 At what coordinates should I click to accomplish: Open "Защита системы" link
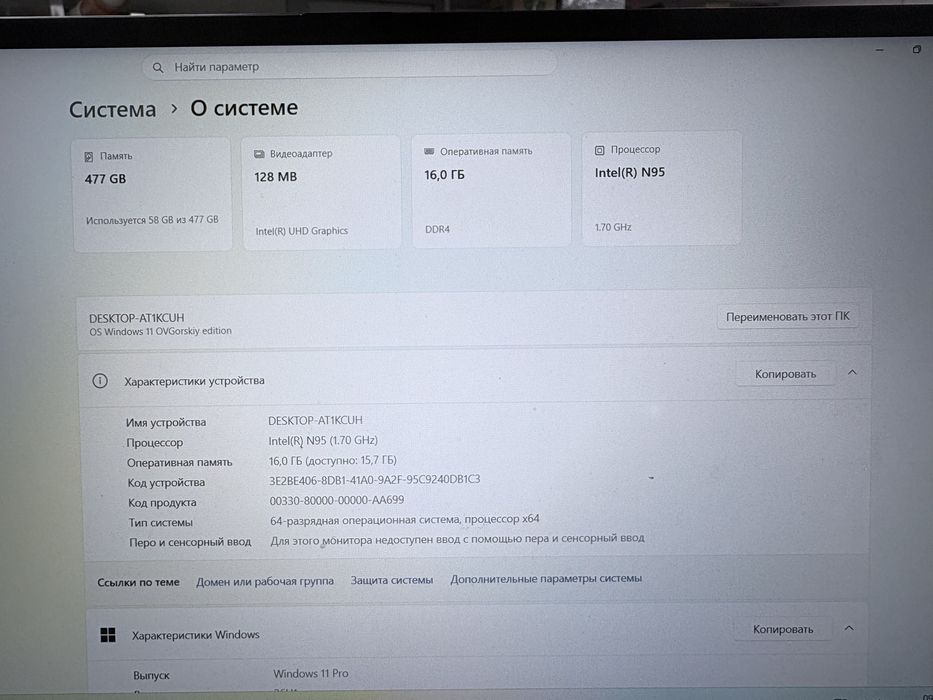392,580
